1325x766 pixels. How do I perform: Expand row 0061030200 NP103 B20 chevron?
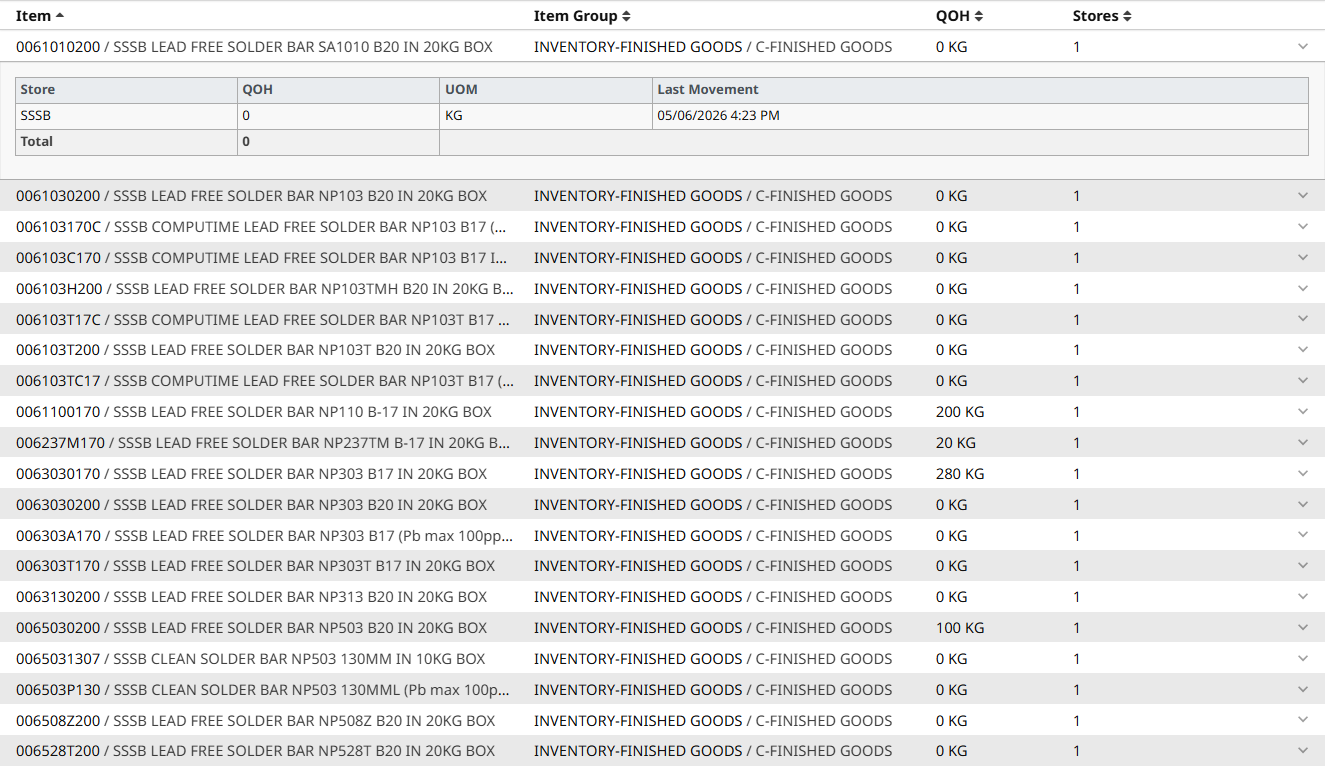click(x=1302, y=196)
